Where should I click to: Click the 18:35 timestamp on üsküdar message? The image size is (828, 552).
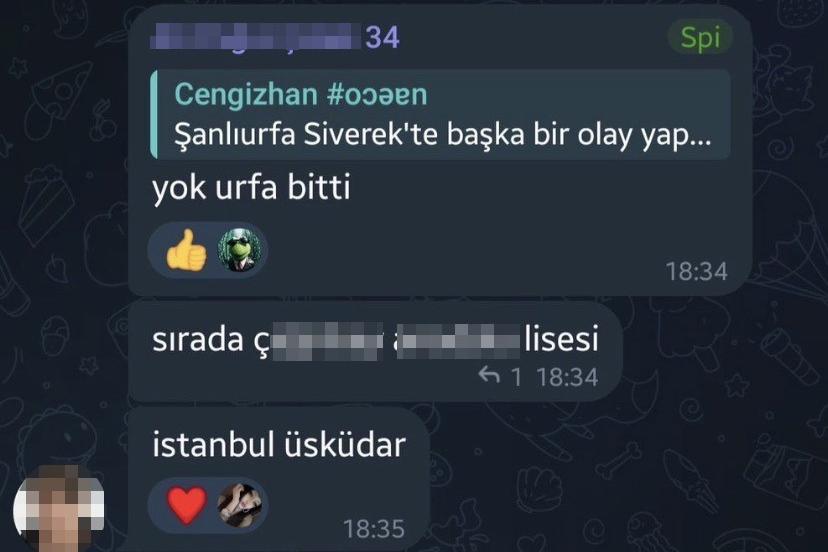point(374,529)
